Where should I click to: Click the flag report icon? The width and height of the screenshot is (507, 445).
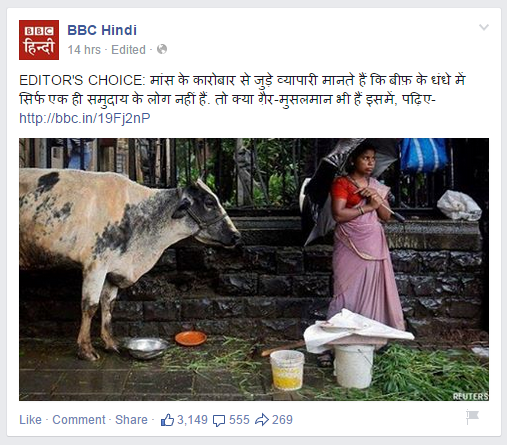(472, 416)
